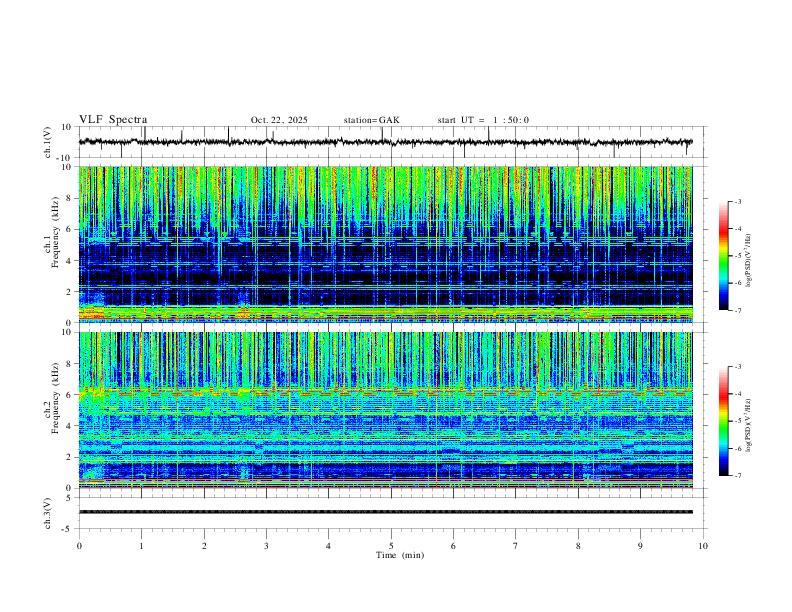Click the "-5" tick on ch.2 colorbar
This screenshot has height=612, width=792.
[738, 421]
